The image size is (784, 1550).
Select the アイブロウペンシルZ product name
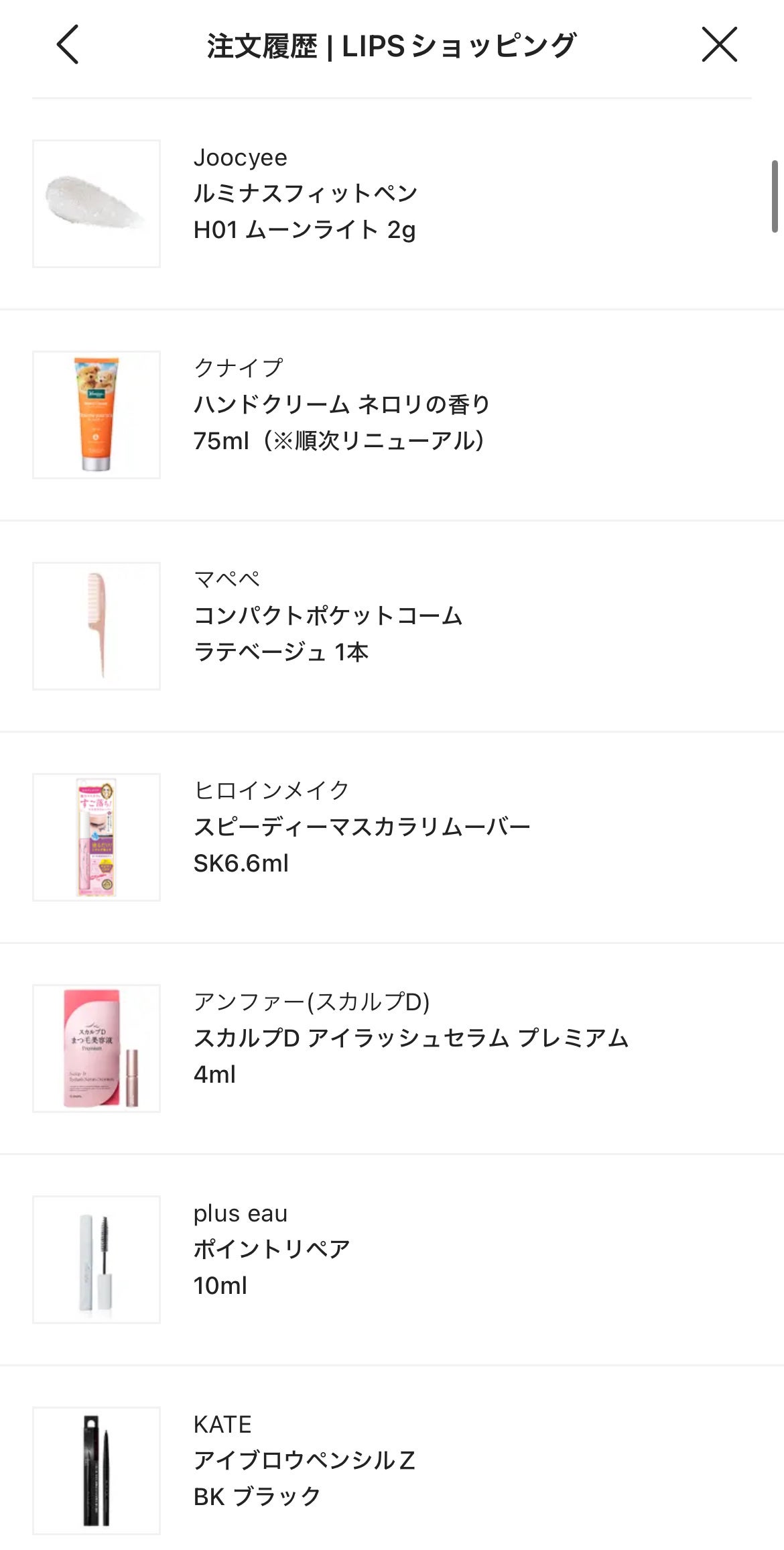[x=304, y=1460]
